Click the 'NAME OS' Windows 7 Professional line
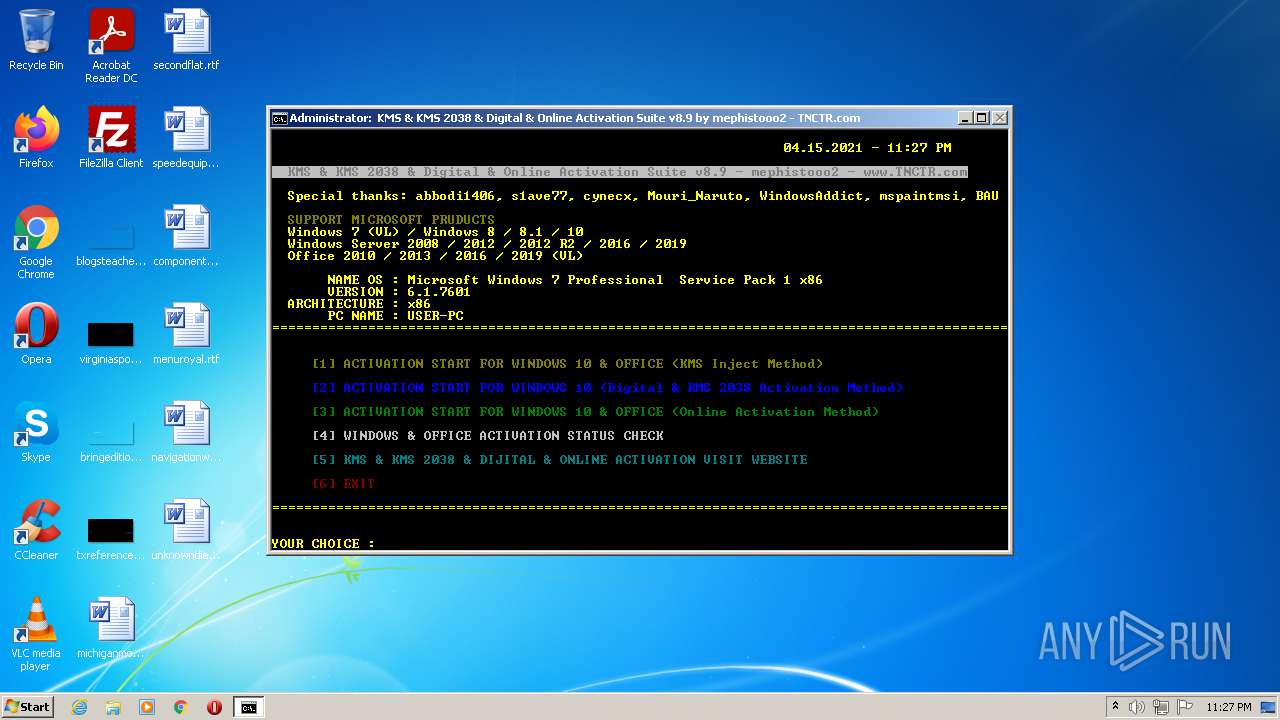The height and width of the screenshot is (720, 1280). pyautogui.click(x=575, y=280)
